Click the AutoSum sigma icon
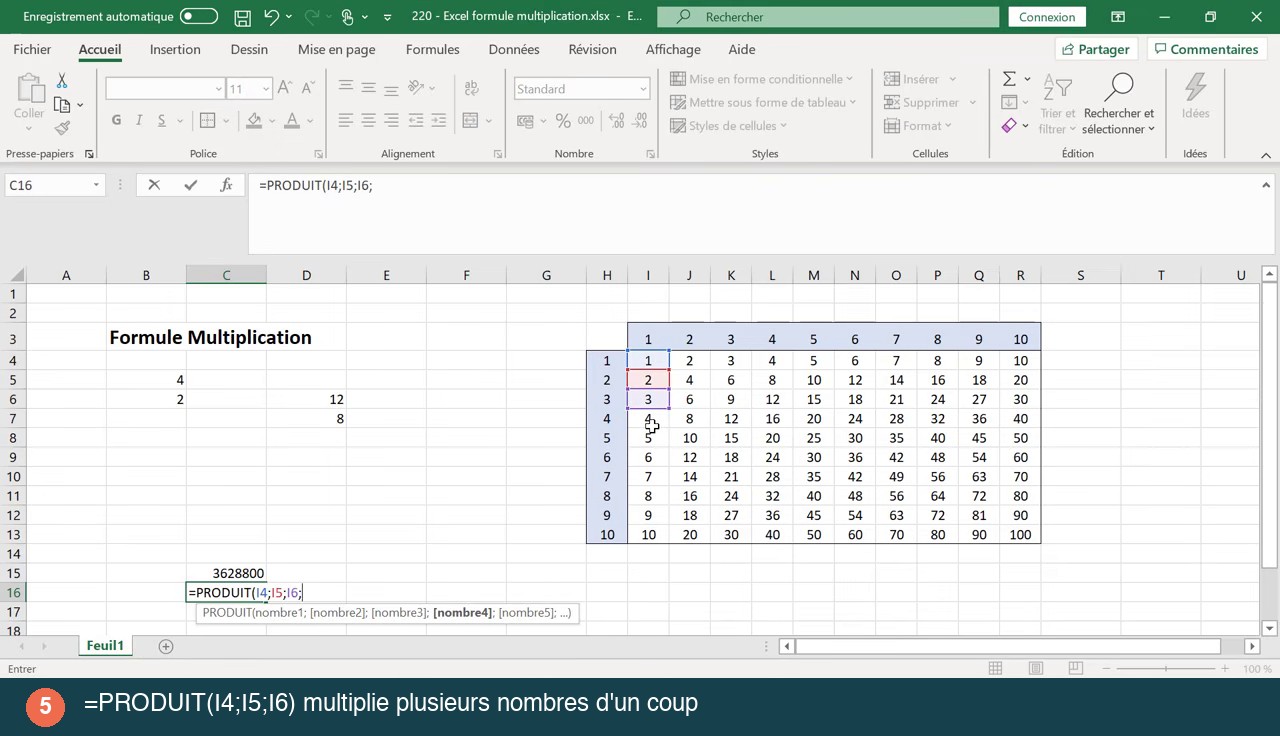The height and width of the screenshot is (736, 1280). coord(1009,79)
